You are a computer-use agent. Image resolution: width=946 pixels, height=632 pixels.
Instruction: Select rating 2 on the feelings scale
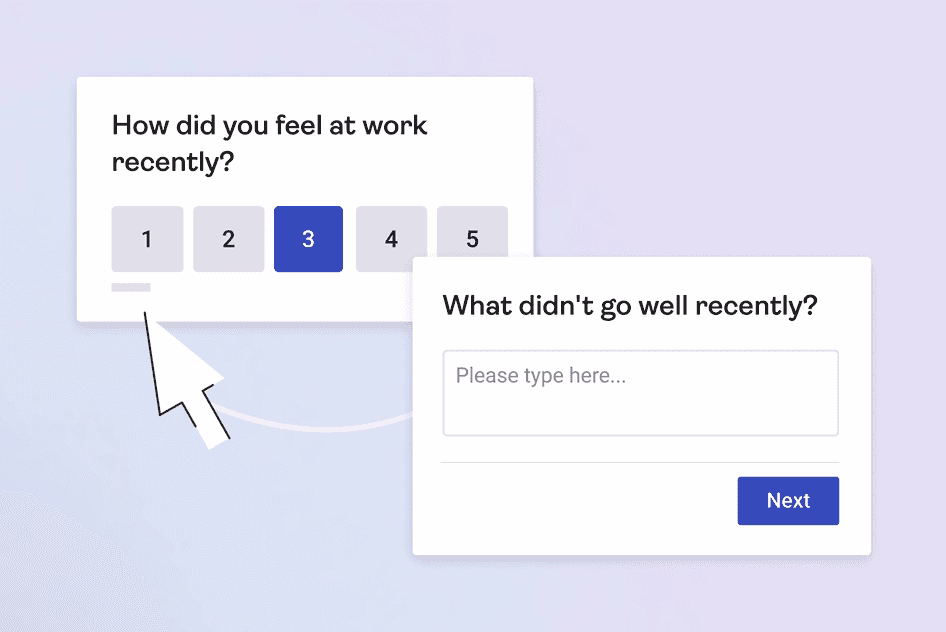point(228,239)
